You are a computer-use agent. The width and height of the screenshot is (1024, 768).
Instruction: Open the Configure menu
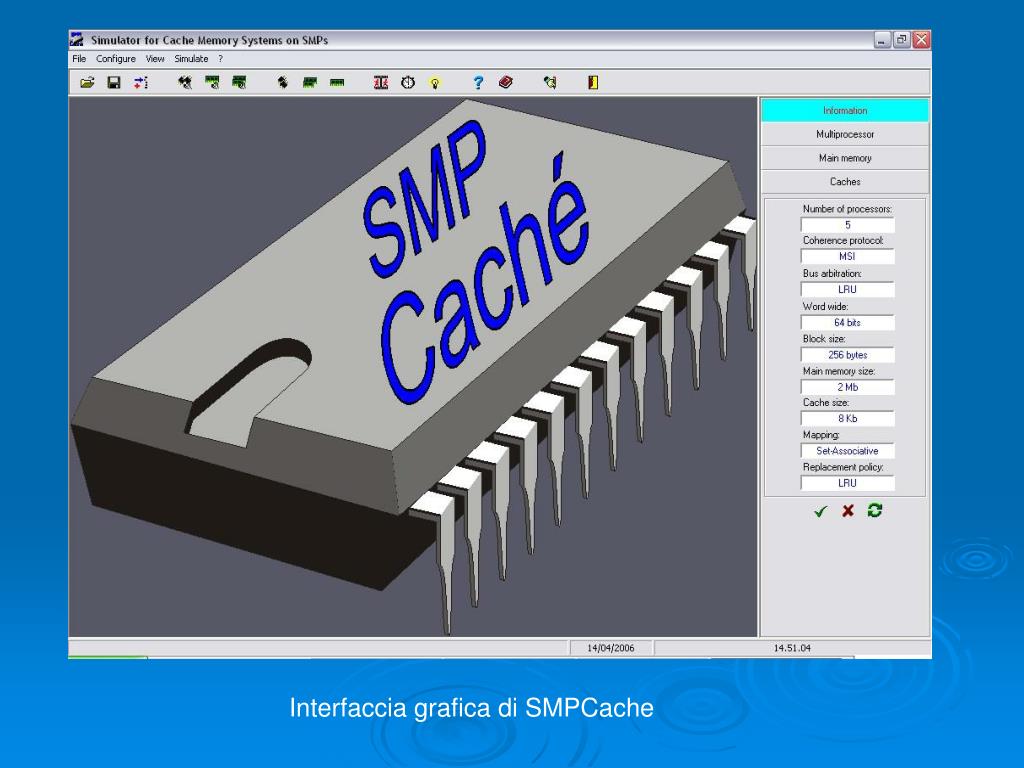point(116,59)
